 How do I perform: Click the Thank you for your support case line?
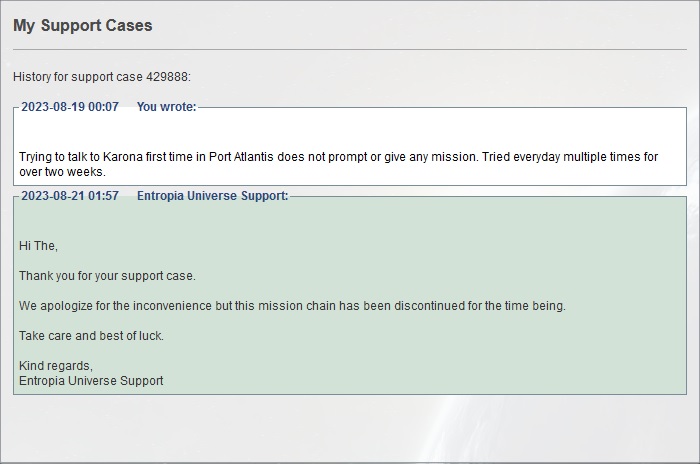(x=107, y=276)
